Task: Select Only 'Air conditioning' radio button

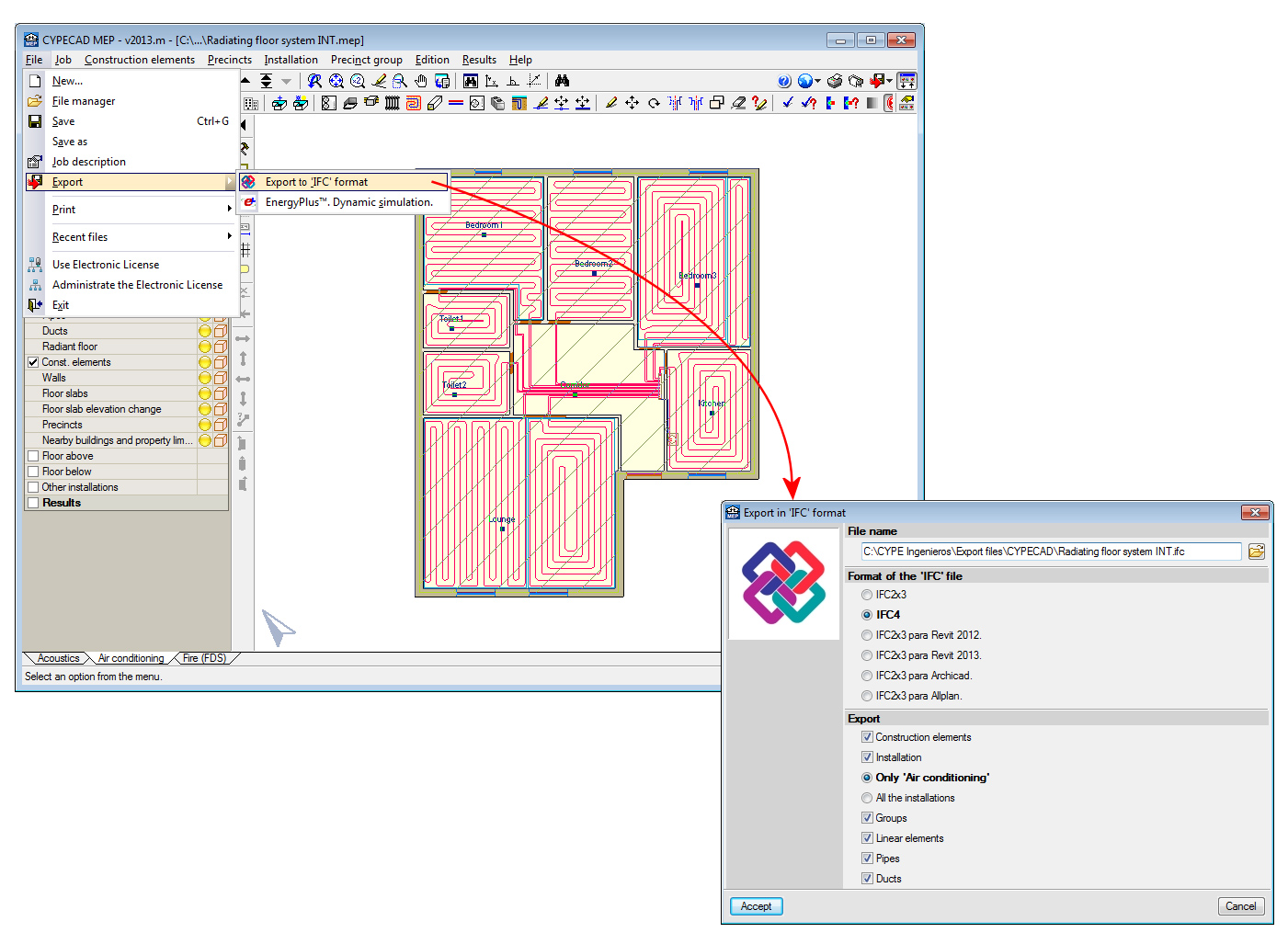Action: (867, 778)
